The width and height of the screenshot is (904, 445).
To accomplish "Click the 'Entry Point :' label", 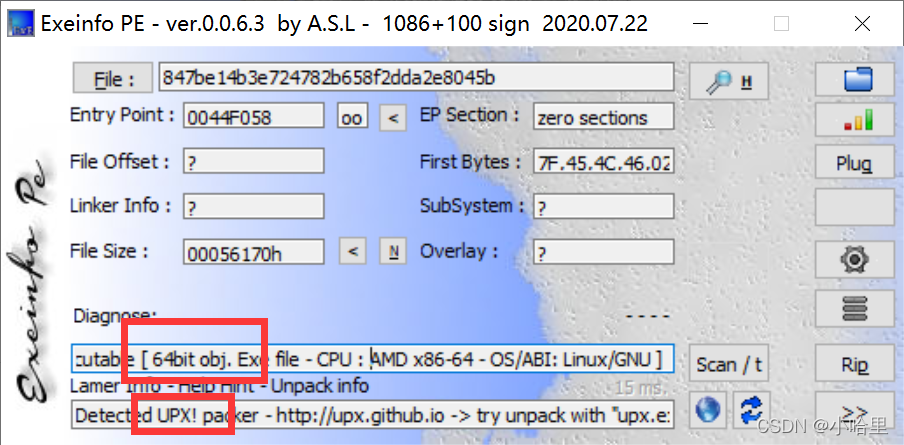I will coord(122,115).
